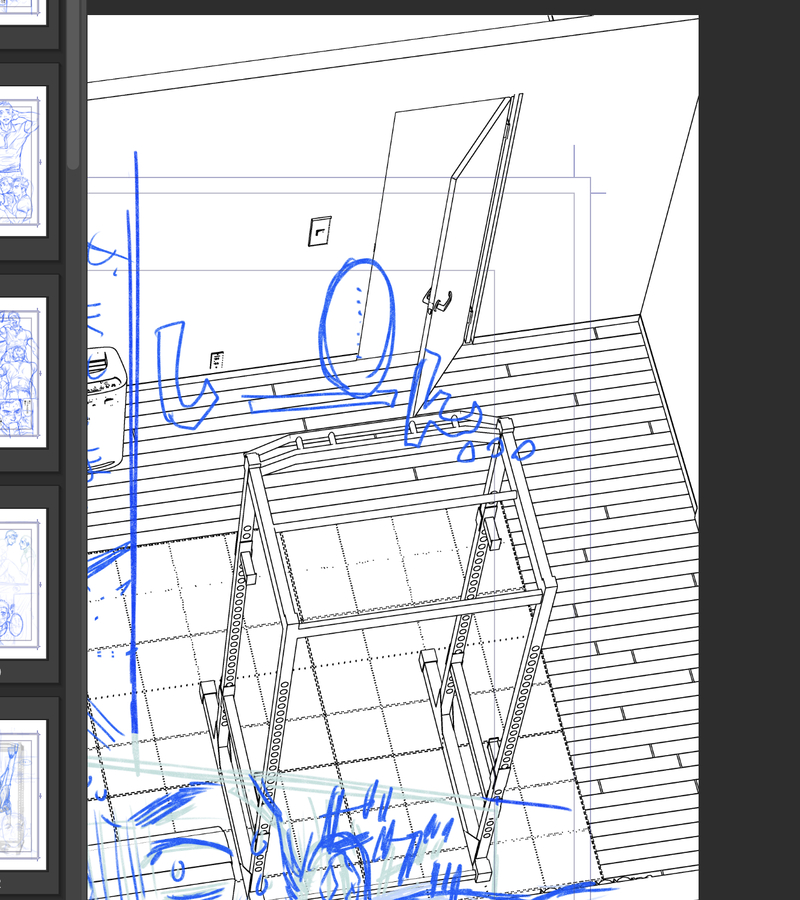Screen dimensions: 800x900
Task: Open page thumbnail showing man with raised arm
Action: 23,161
